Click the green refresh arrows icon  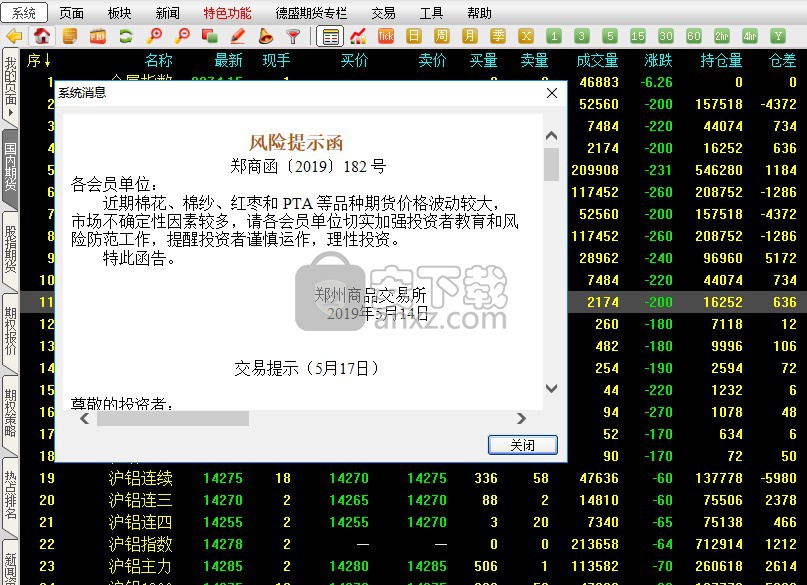(x=126, y=36)
